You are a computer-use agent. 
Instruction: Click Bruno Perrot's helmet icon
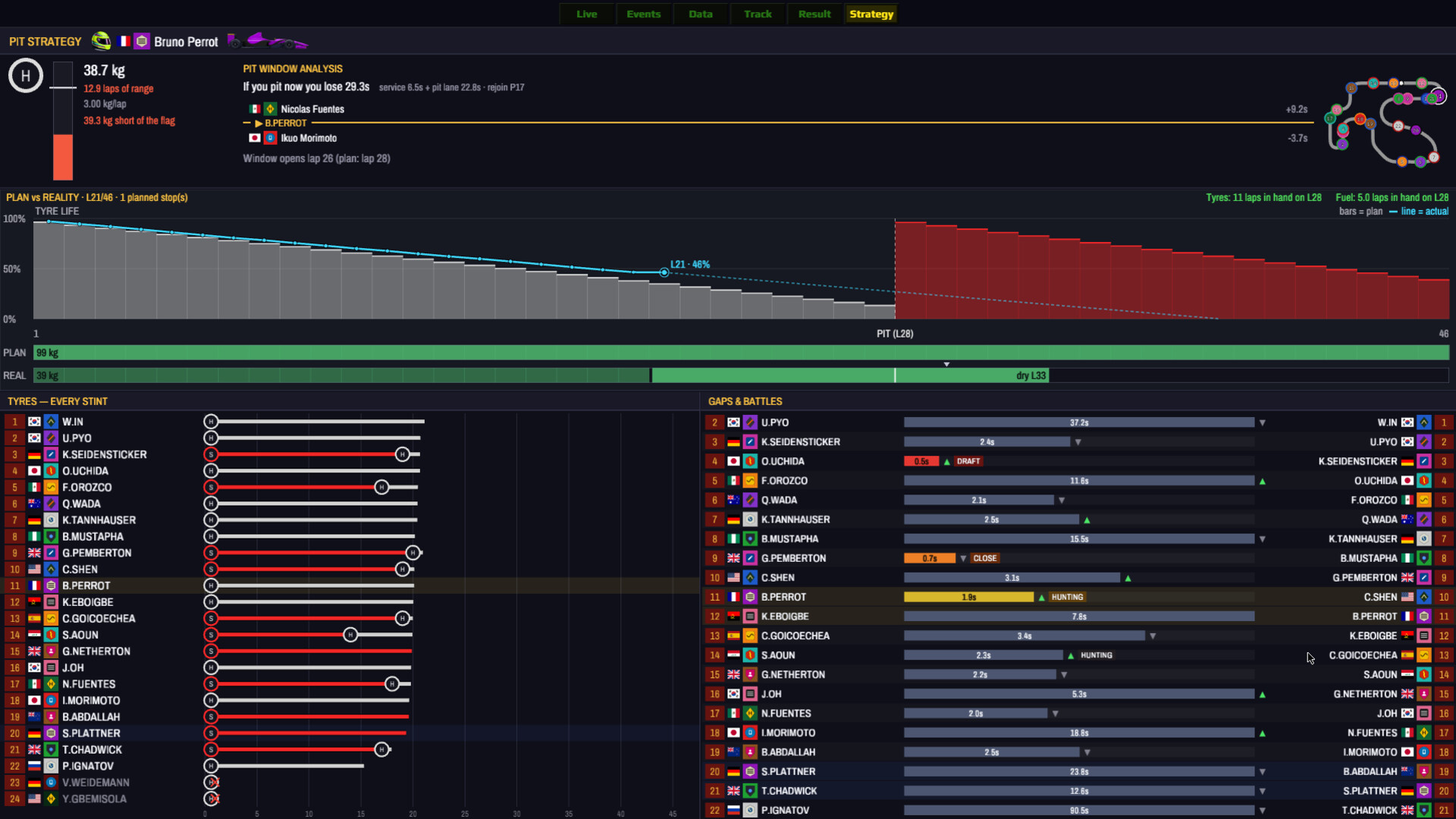coord(101,41)
